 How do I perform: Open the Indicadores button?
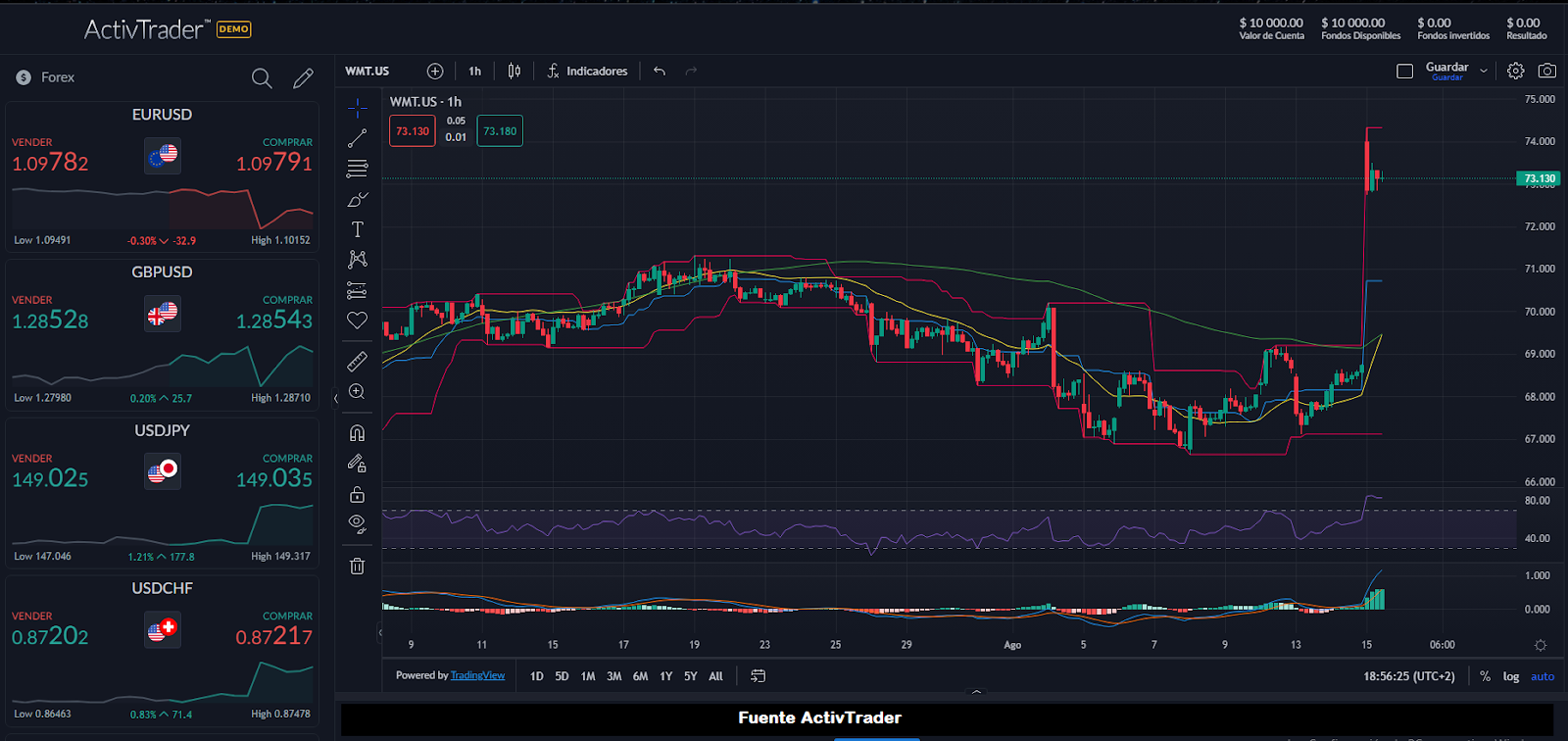click(x=587, y=71)
